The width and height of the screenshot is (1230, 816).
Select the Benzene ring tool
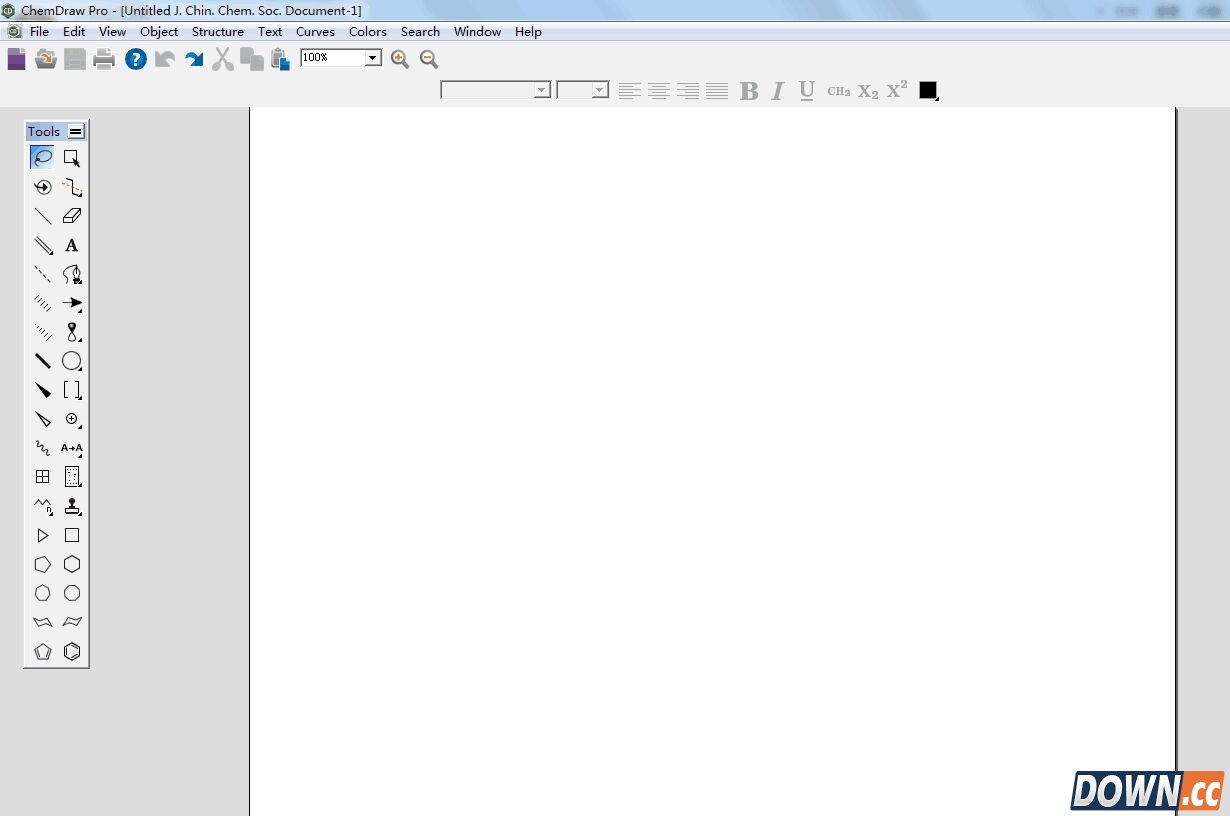(x=72, y=652)
